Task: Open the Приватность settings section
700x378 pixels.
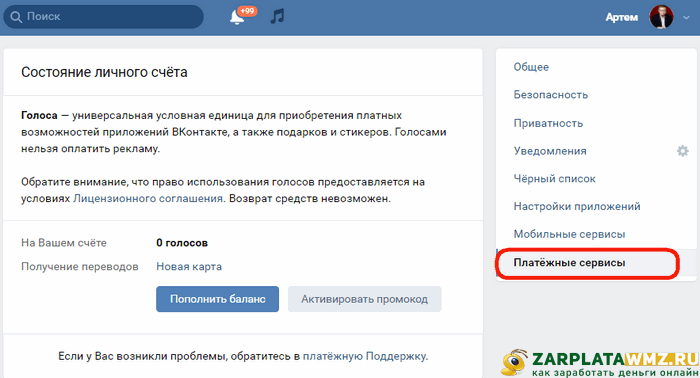Action: [x=548, y=123]
